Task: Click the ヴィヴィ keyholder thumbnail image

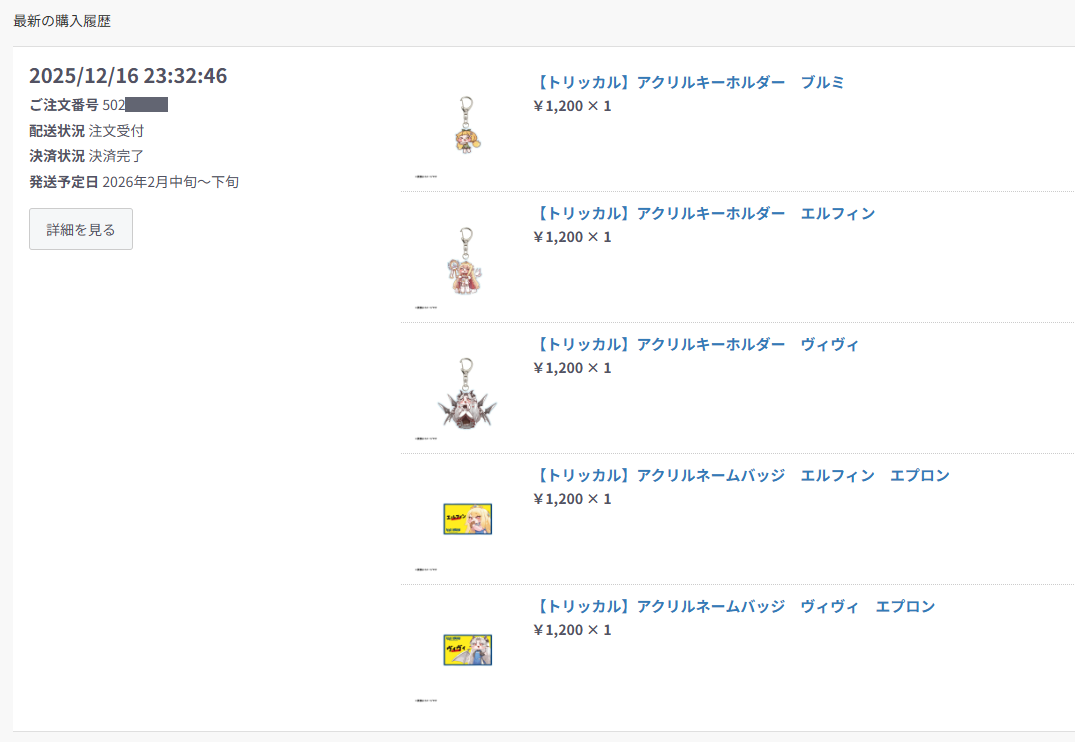Action: tap(467, 394)
